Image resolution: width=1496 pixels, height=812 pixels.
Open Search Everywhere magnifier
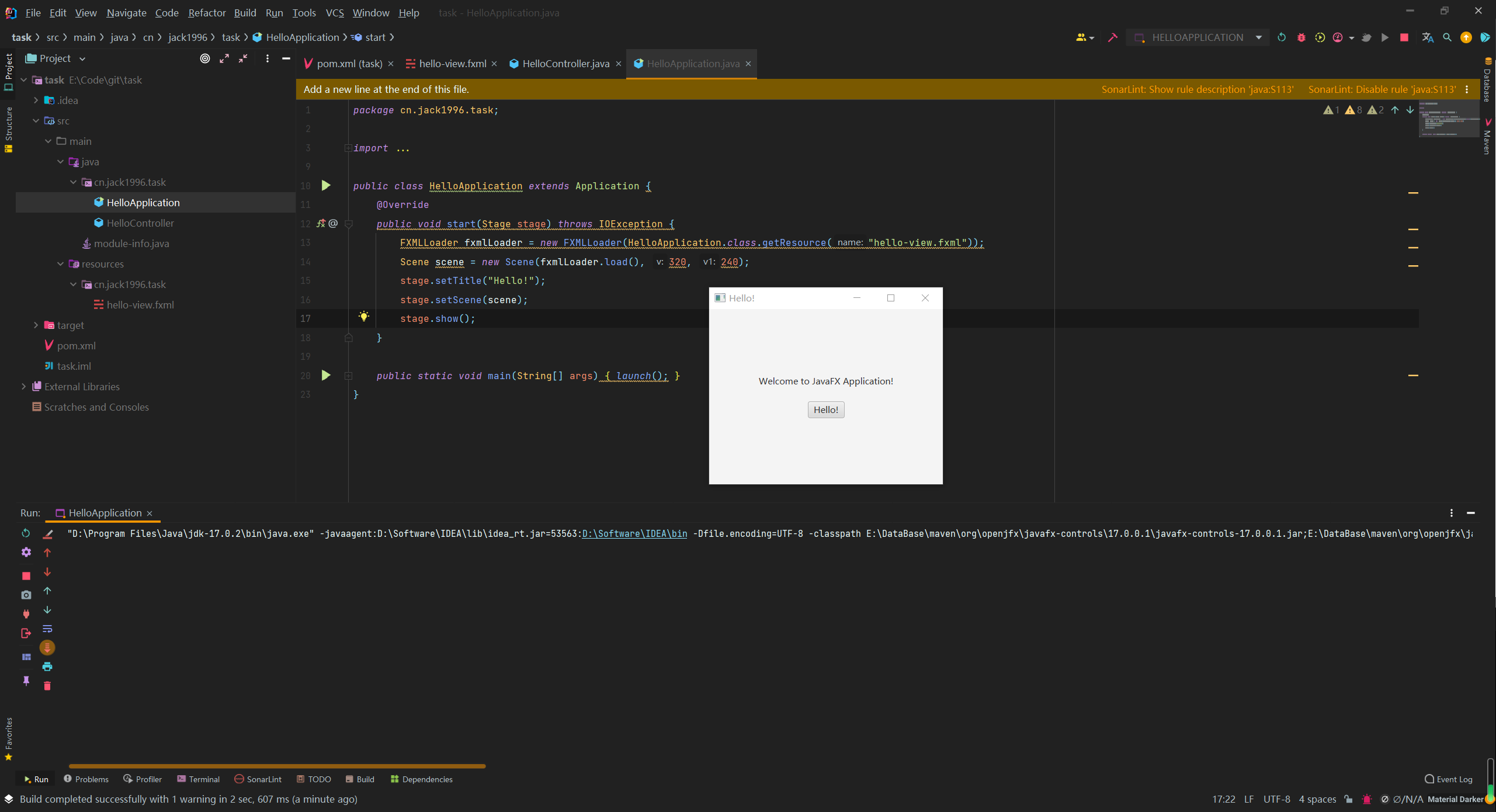[x=1447, y=37]
